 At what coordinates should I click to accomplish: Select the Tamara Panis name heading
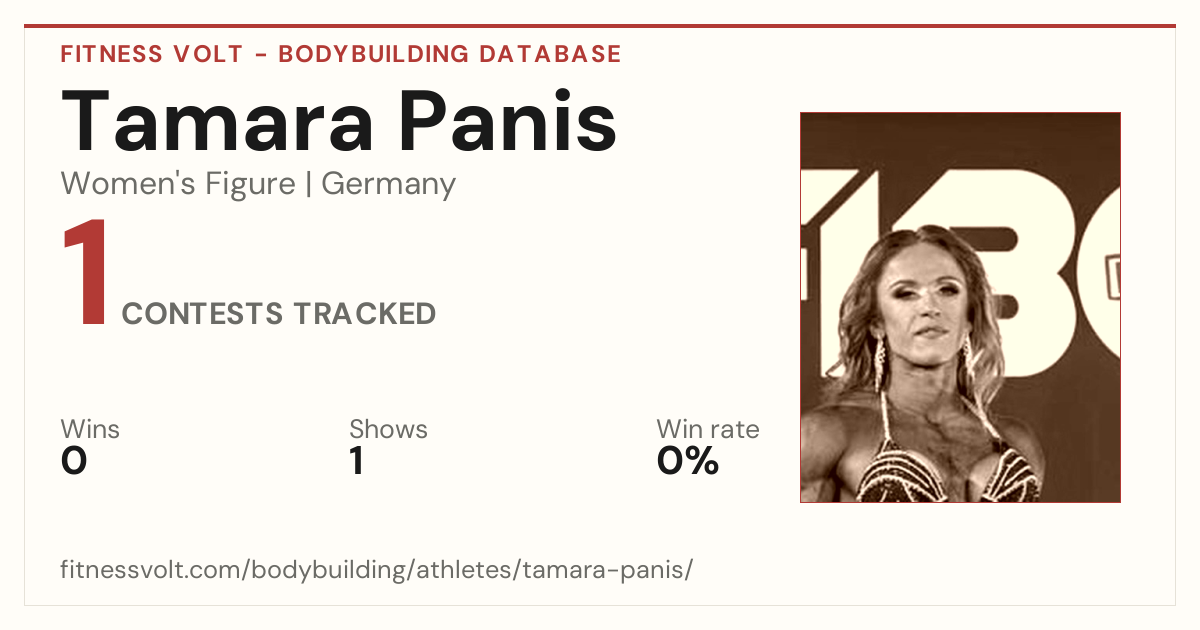[x=339, y=120]
